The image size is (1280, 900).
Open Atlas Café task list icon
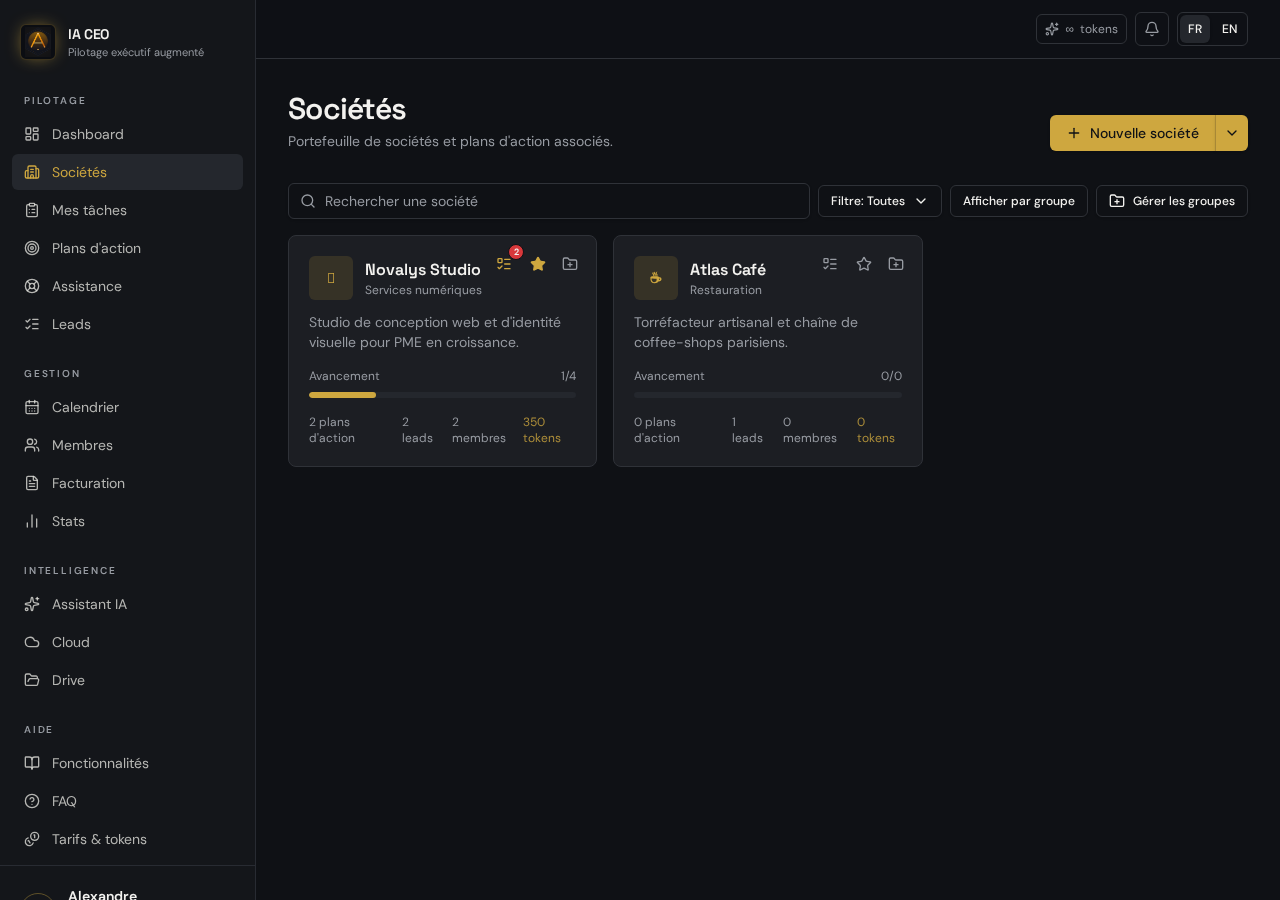[x=830, y=264]
